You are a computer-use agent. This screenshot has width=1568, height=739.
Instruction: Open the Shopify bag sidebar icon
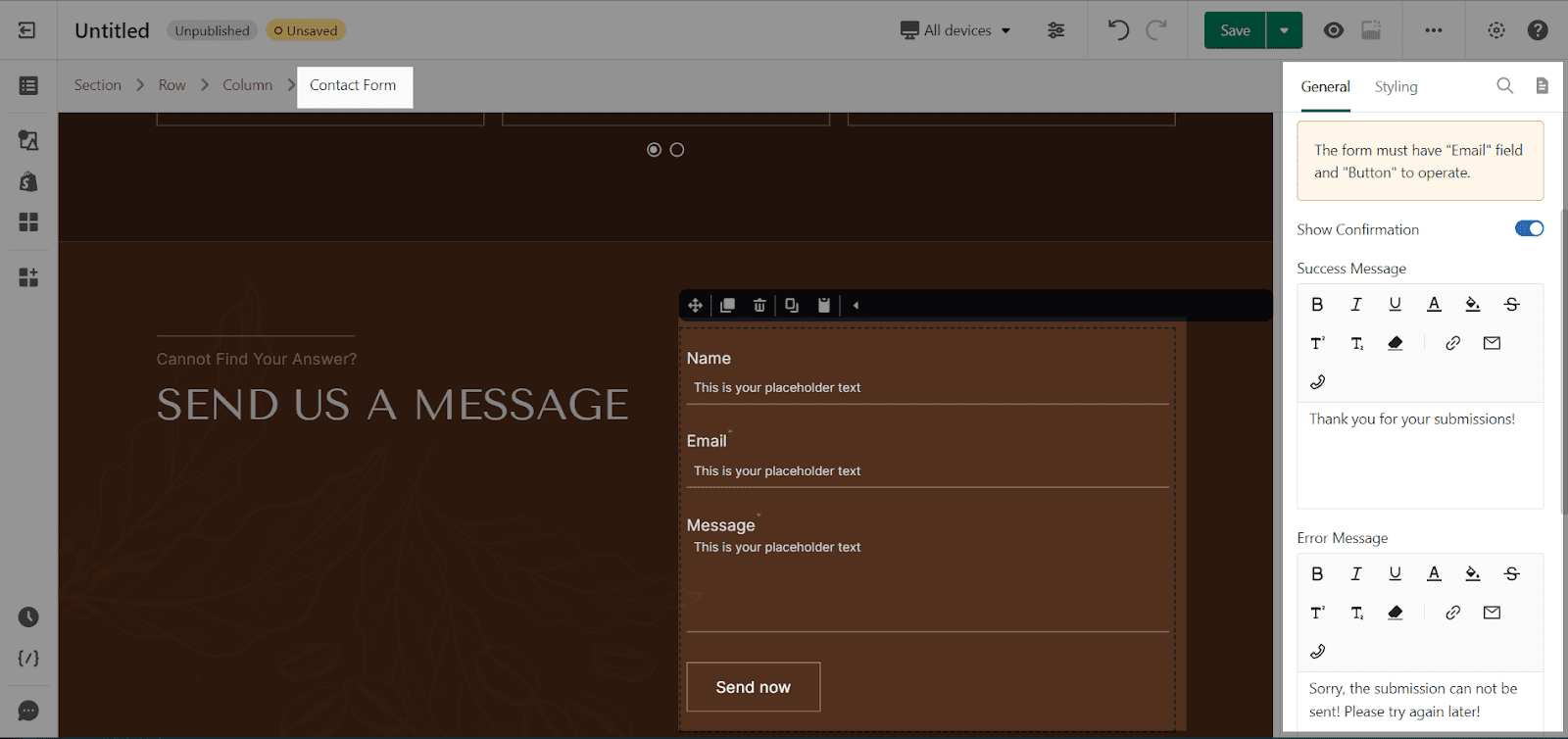coord(28,181)
